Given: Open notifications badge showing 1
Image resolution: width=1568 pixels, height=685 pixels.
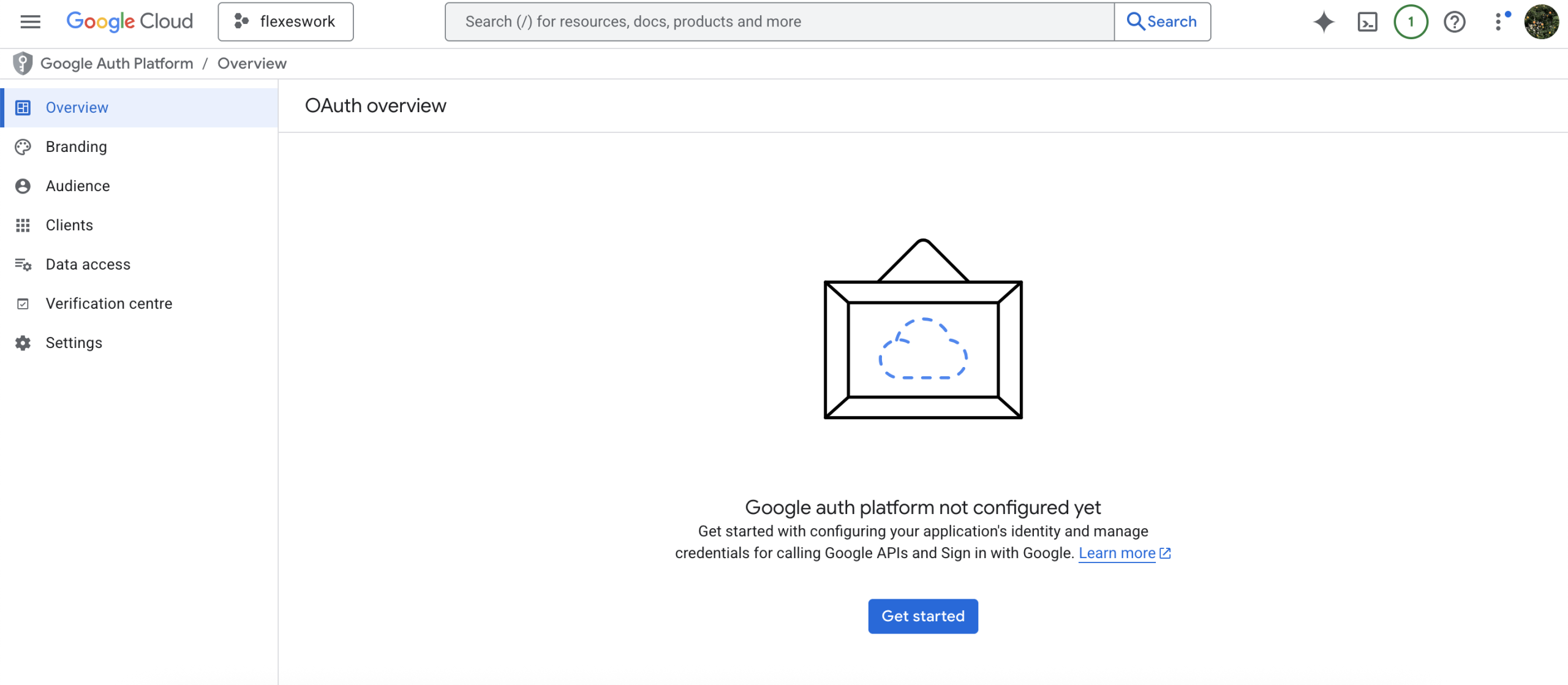Looking at the screenshot, I should point(1411,21).
